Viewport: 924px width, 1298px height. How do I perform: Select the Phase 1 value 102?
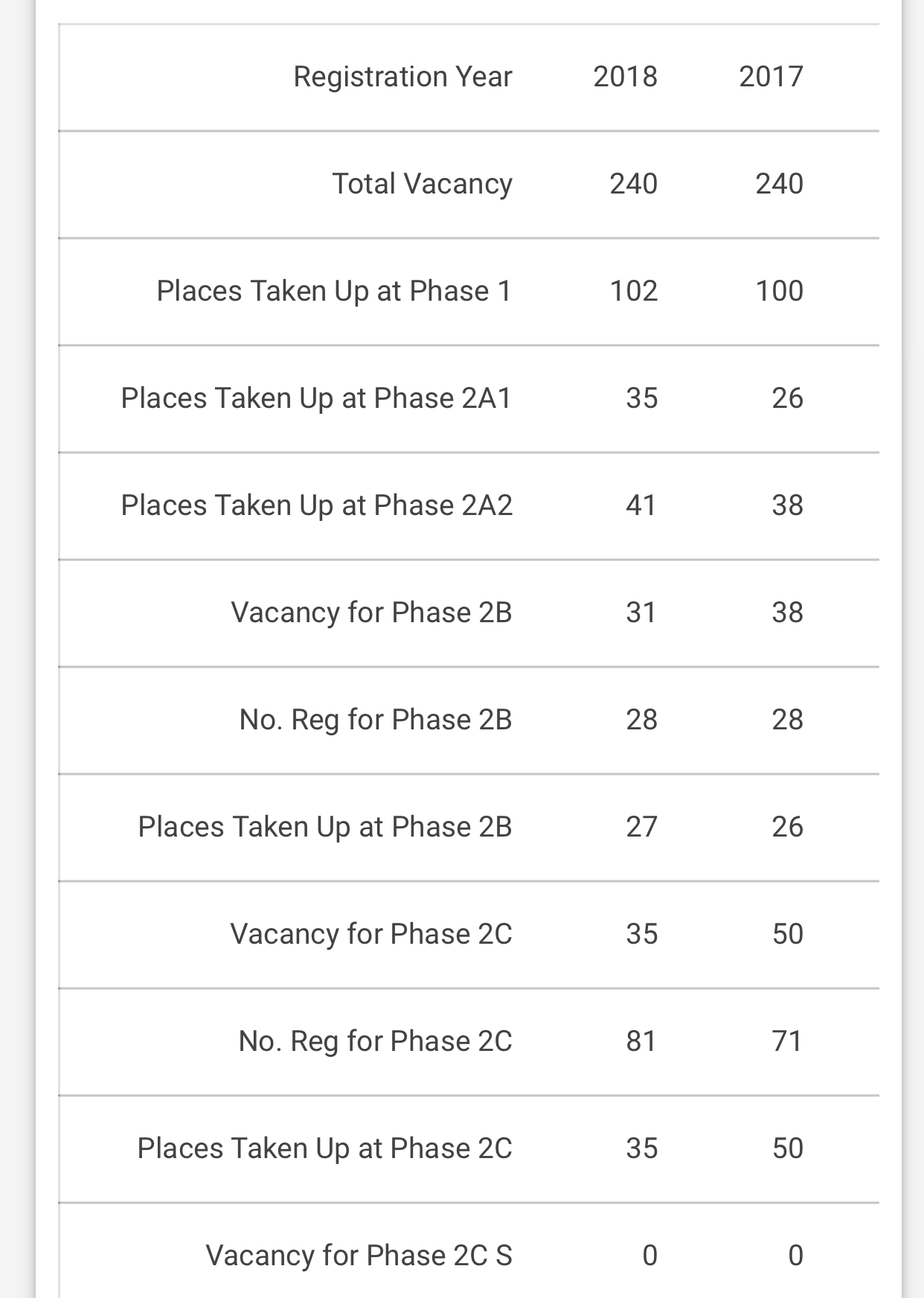(633, 291)
